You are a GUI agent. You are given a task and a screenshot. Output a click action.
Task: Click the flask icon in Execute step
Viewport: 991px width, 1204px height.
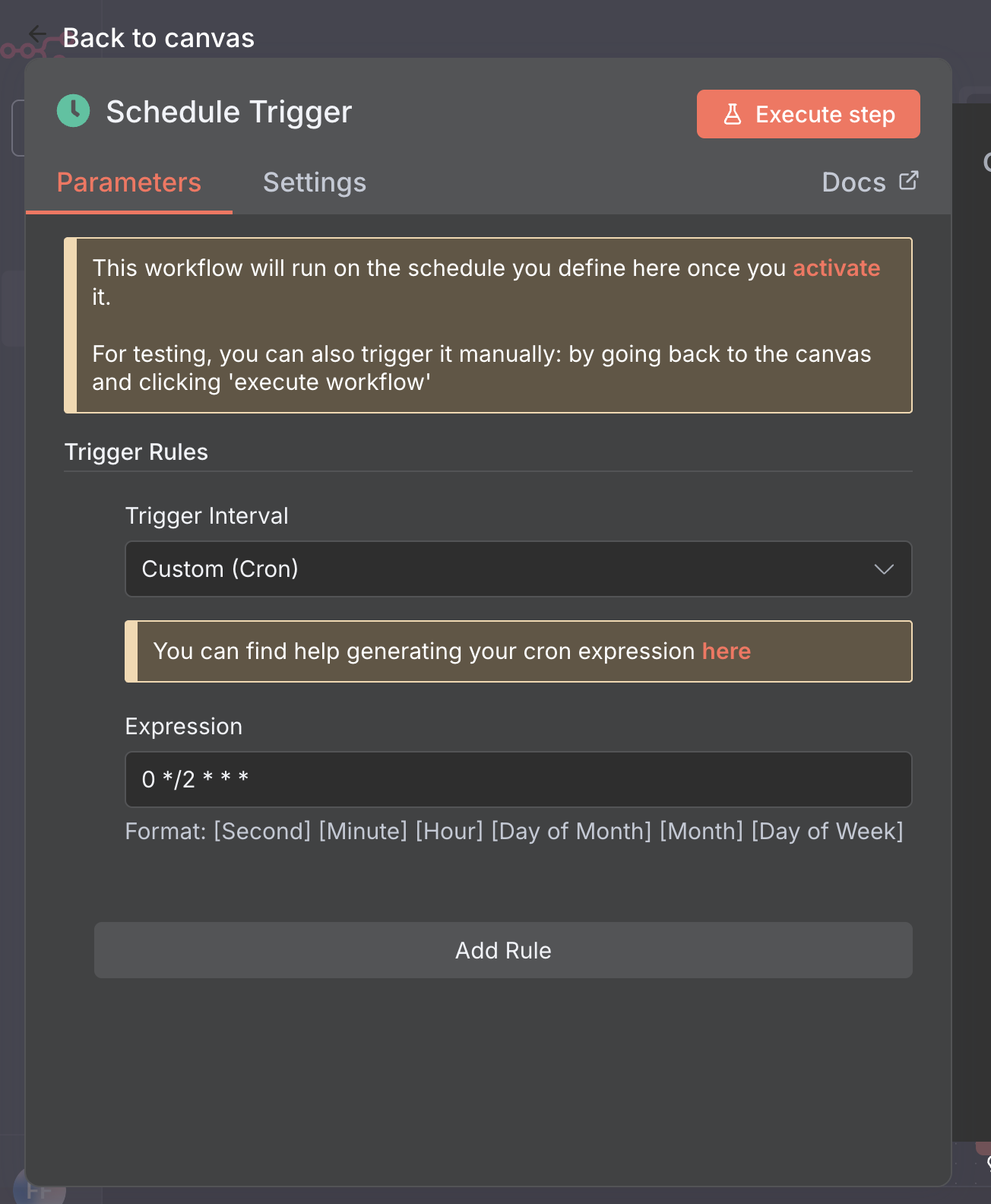732,114
